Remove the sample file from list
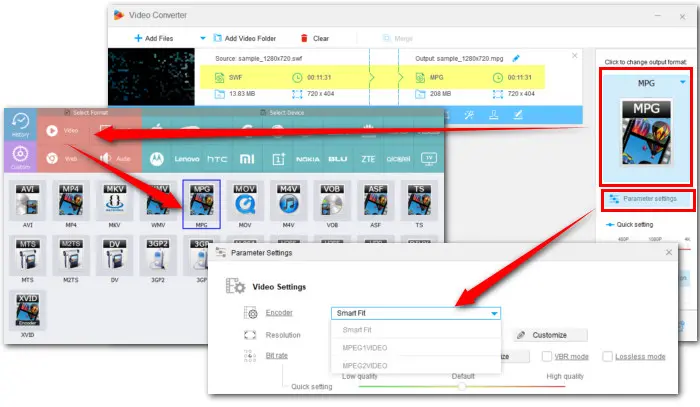The height and width of the screenshot is (407, 700). tap(575, 55)
